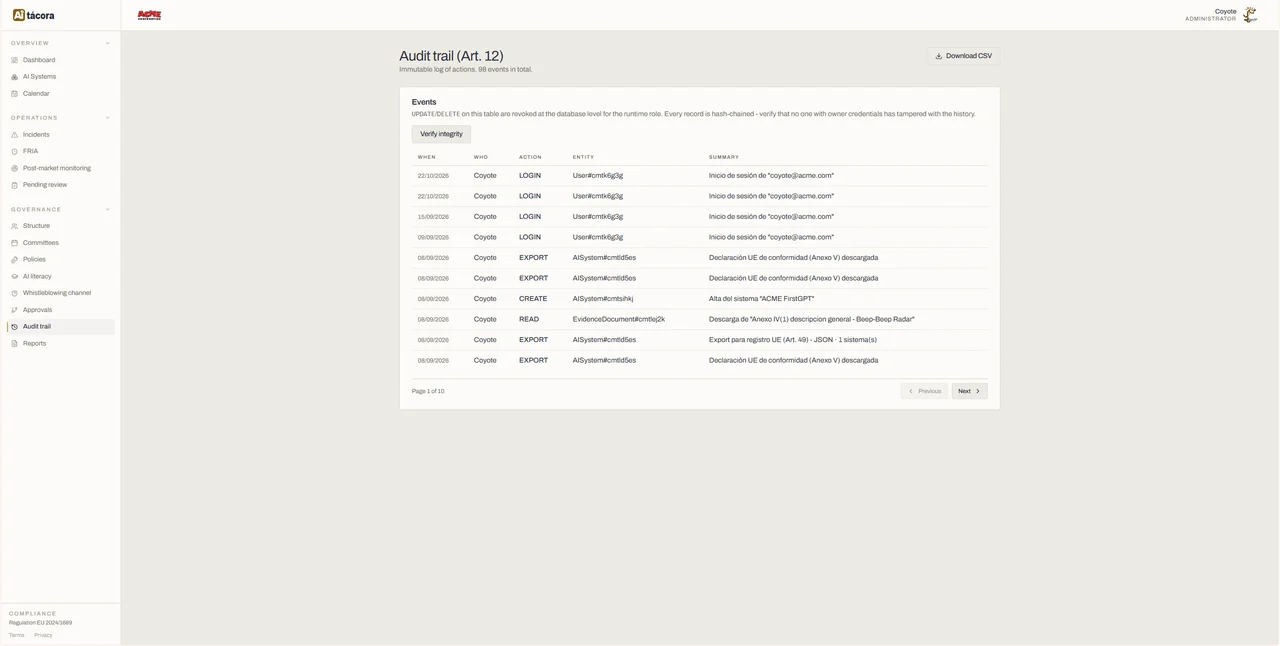
Task: Download the audit trail as CSV
Action: [963, 56]
